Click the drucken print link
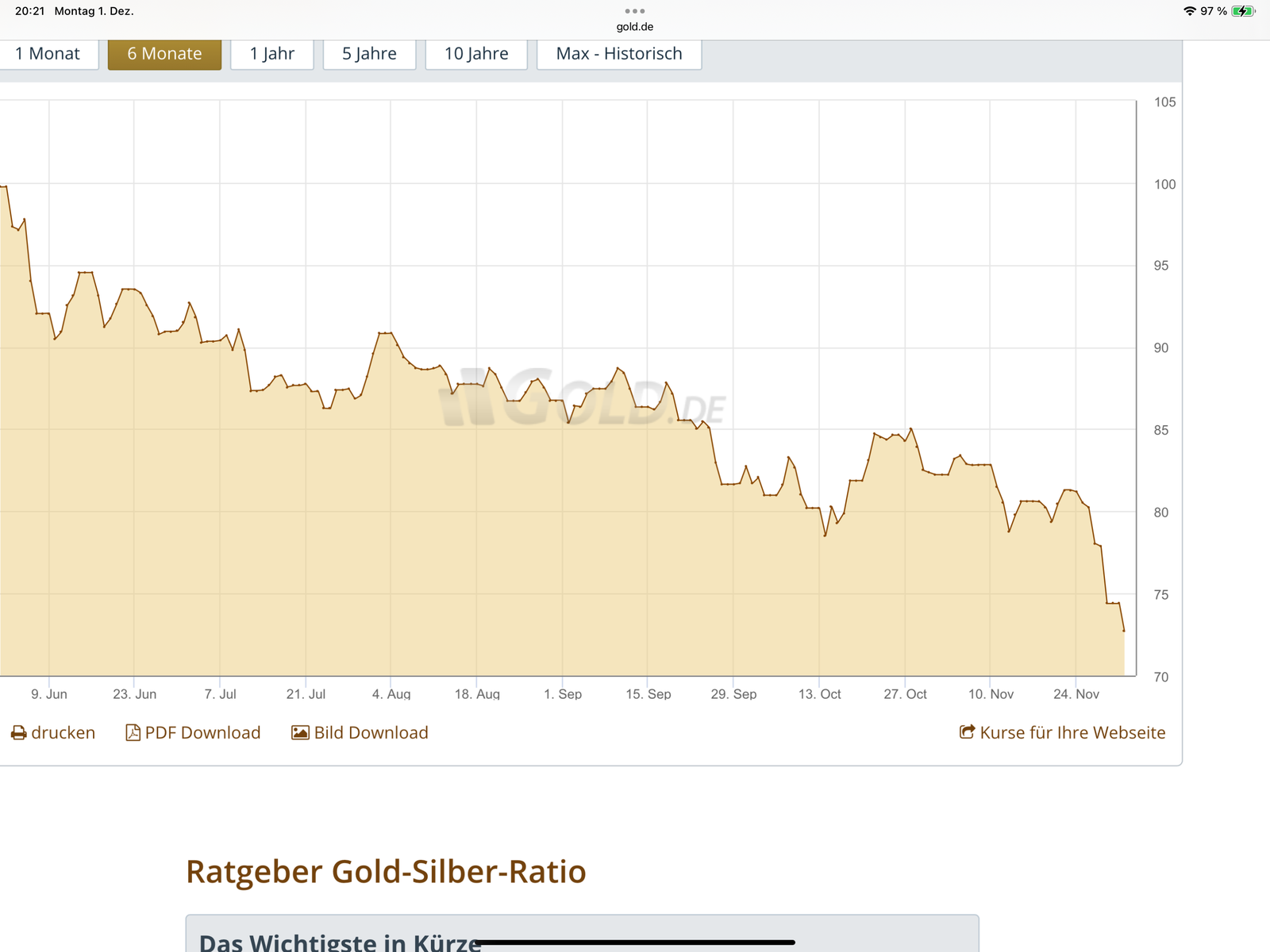This screenshot has height=952, width=1270. tap(63, 733)
